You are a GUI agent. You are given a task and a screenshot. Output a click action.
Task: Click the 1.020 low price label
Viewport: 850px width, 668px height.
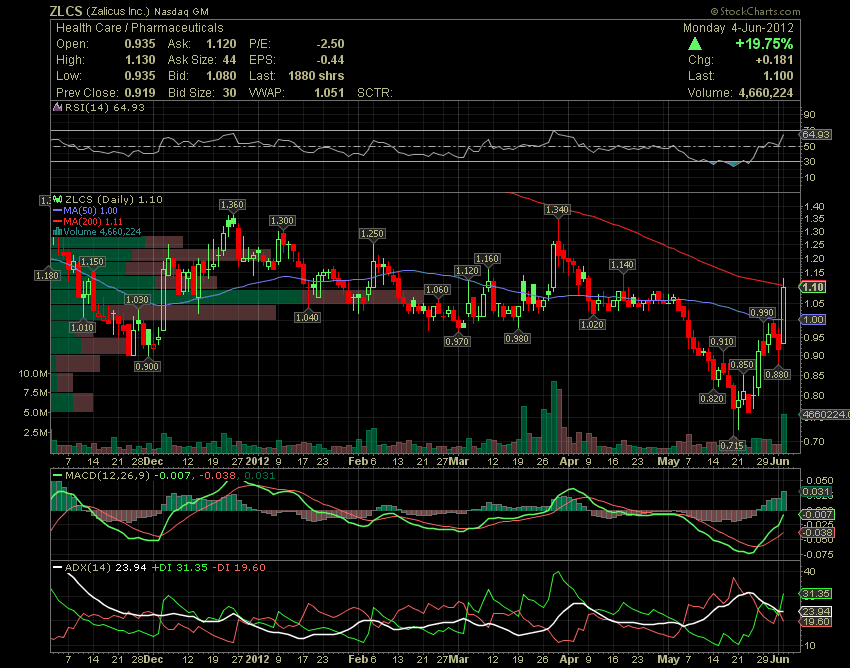[592, 324]
